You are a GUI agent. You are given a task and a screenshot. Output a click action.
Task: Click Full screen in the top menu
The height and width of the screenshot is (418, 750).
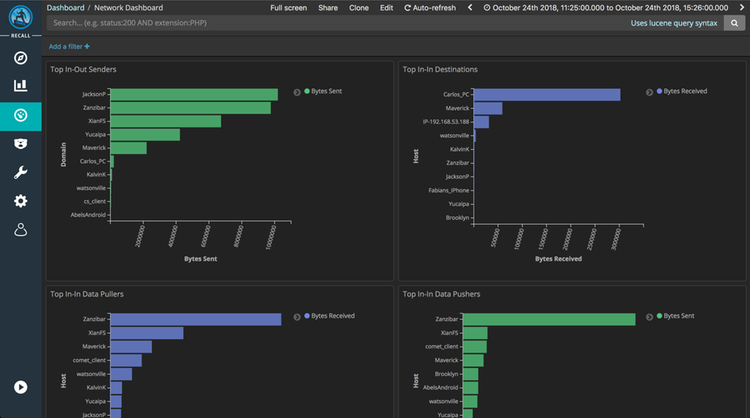pos(289,7)
